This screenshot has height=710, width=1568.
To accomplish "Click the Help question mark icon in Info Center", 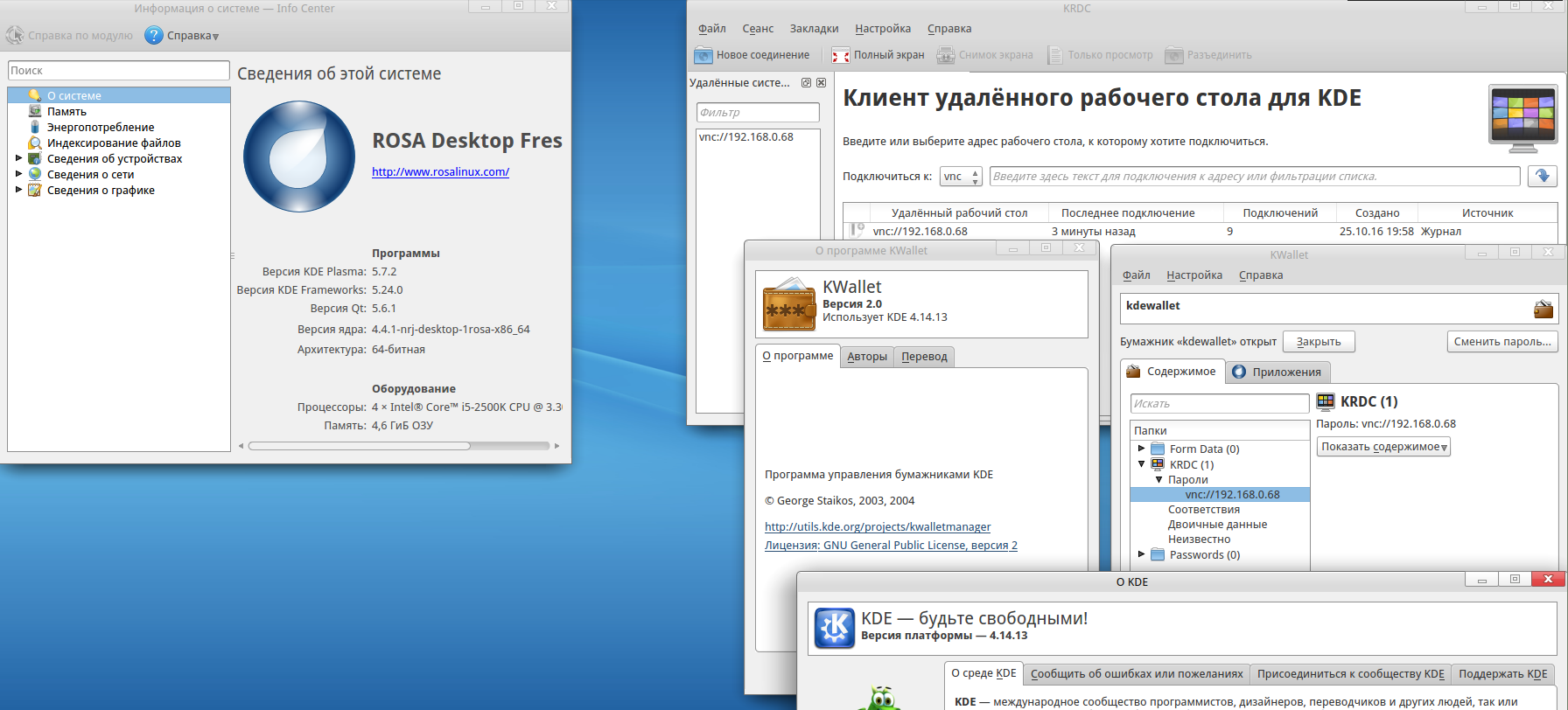I will (154, 36).
